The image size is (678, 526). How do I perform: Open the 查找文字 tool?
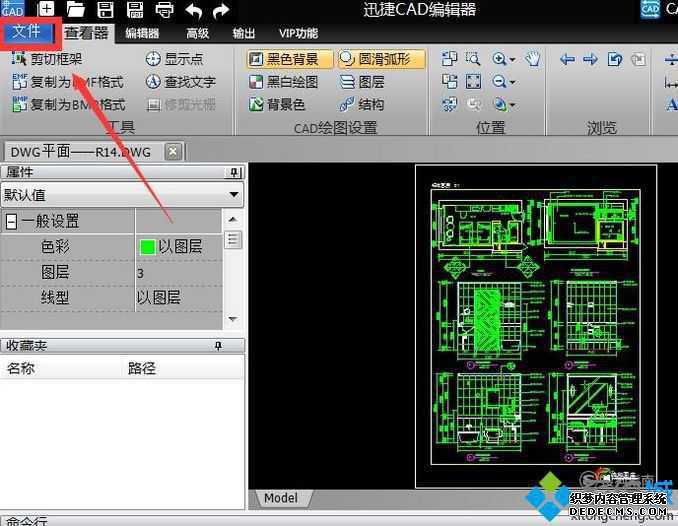pos(181,82)
